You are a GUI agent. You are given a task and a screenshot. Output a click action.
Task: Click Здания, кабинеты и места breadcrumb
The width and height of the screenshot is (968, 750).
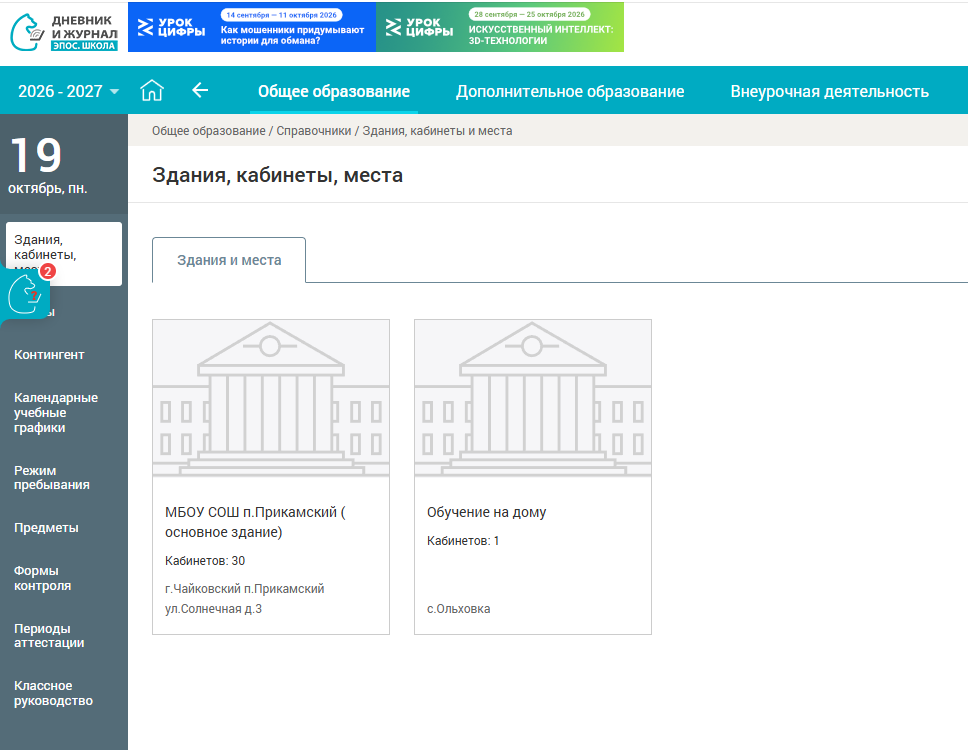point(437,131)
